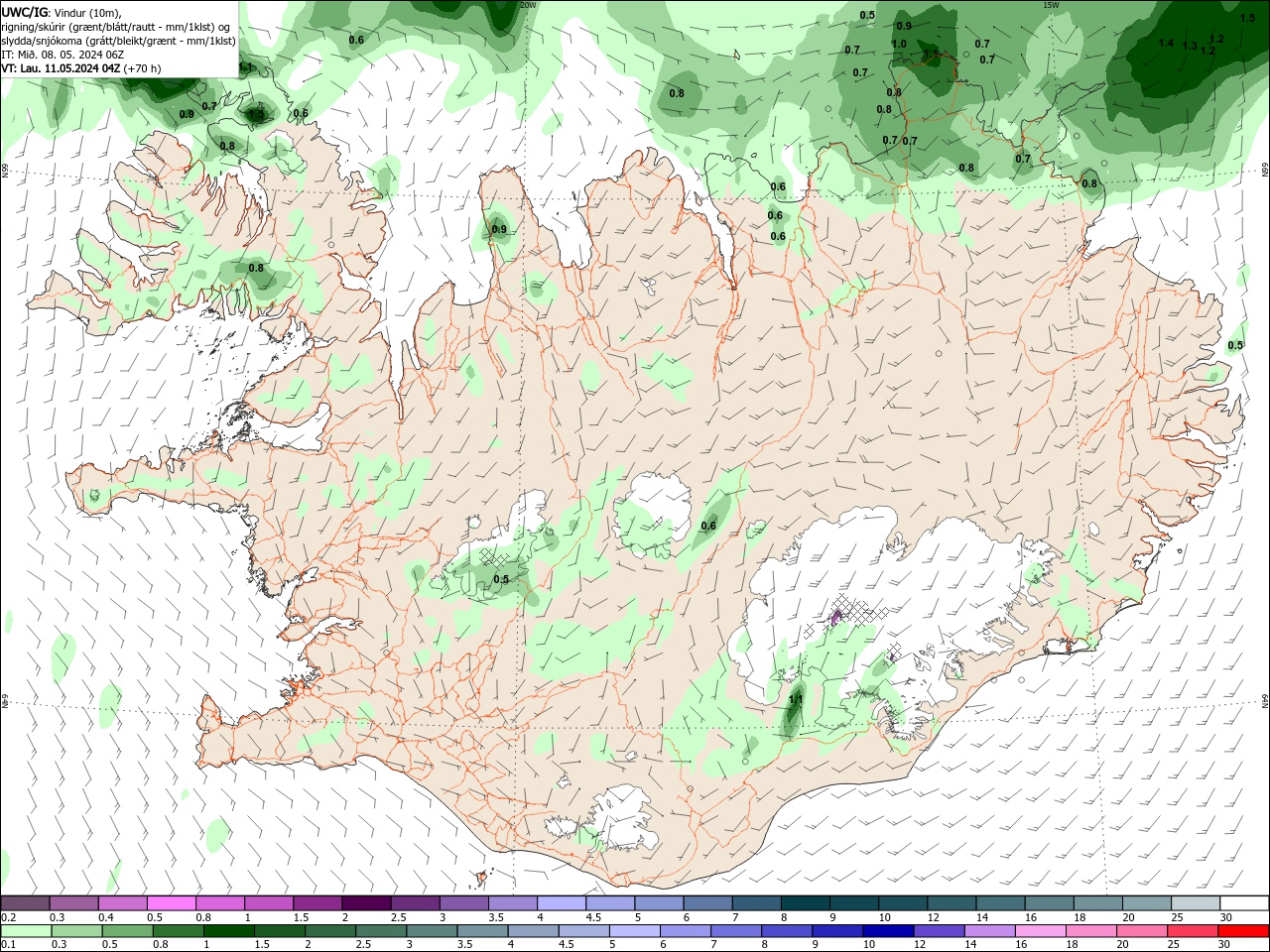This screenshot has width=1270, height=952.
Task: Pick the dark purple 2 swatch in top legend row
Action: [x=366, y=903]
